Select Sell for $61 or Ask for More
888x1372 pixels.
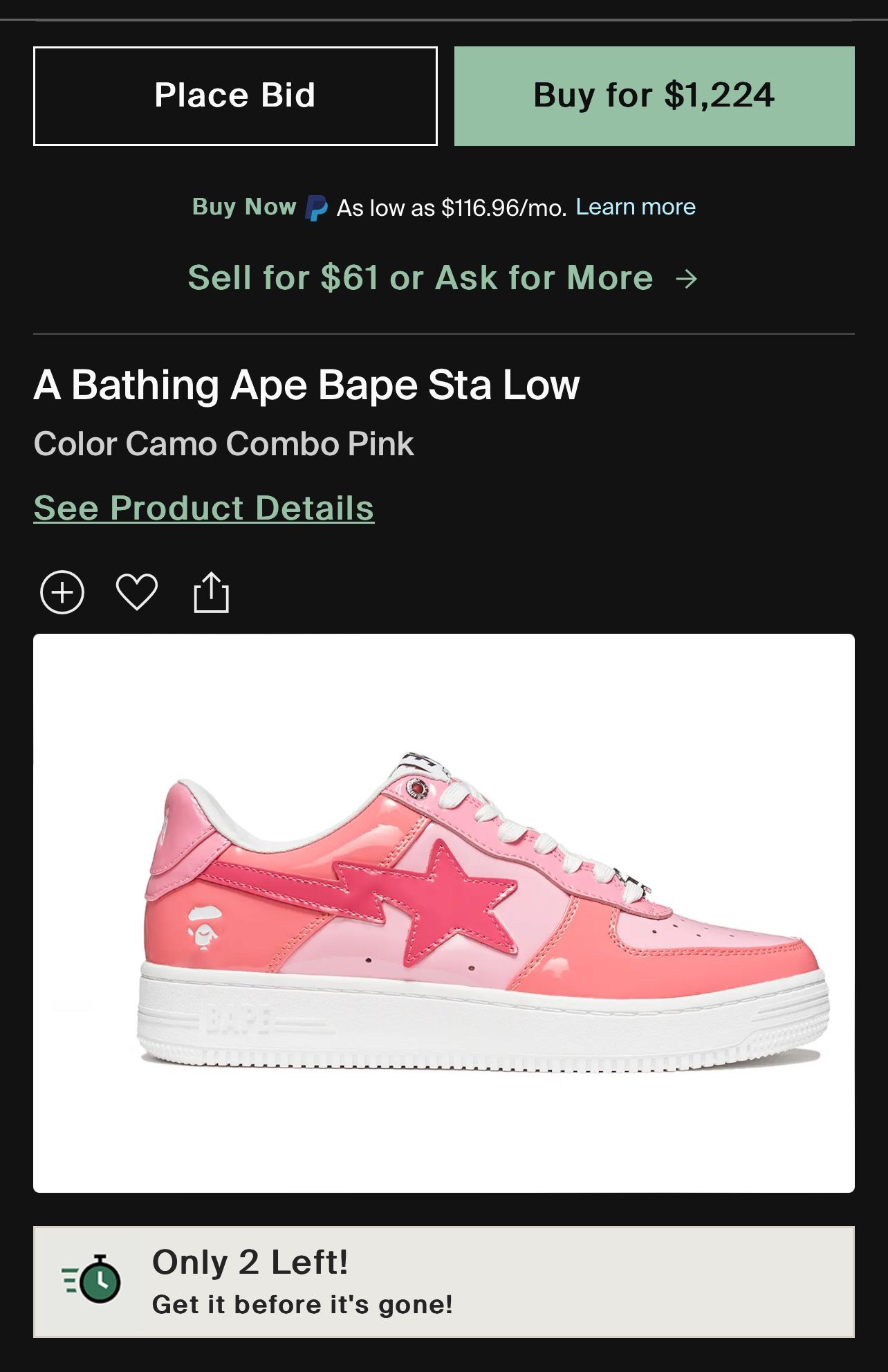pyautogui.click(x=420, y=278)
